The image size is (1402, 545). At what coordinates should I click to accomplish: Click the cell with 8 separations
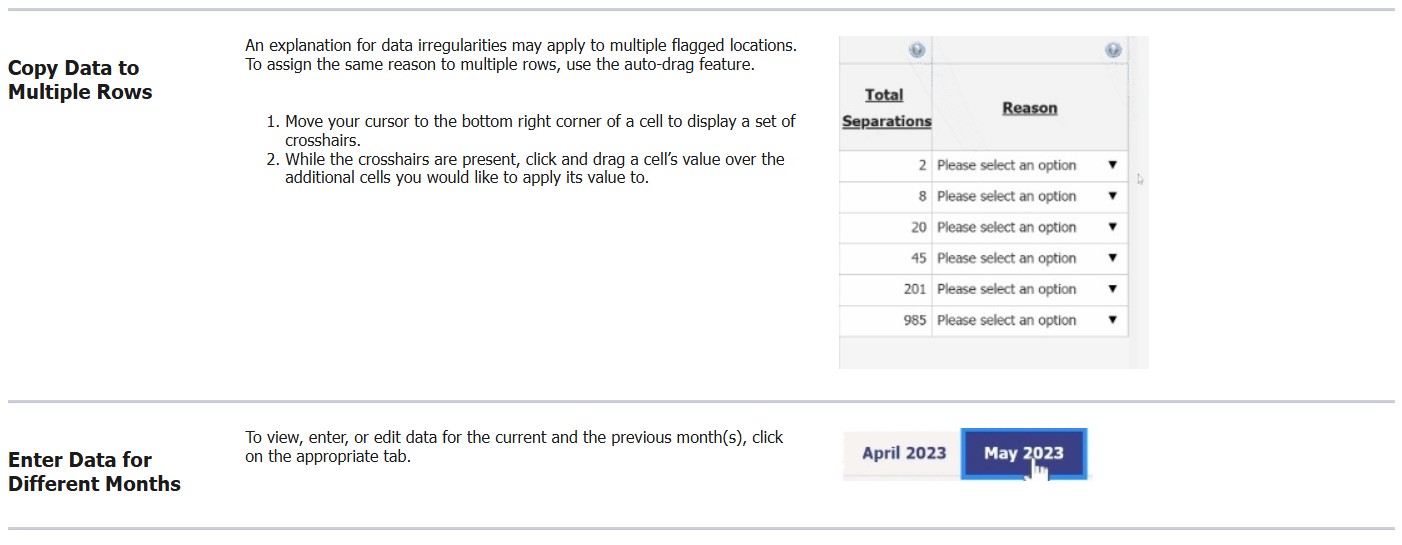886,197
